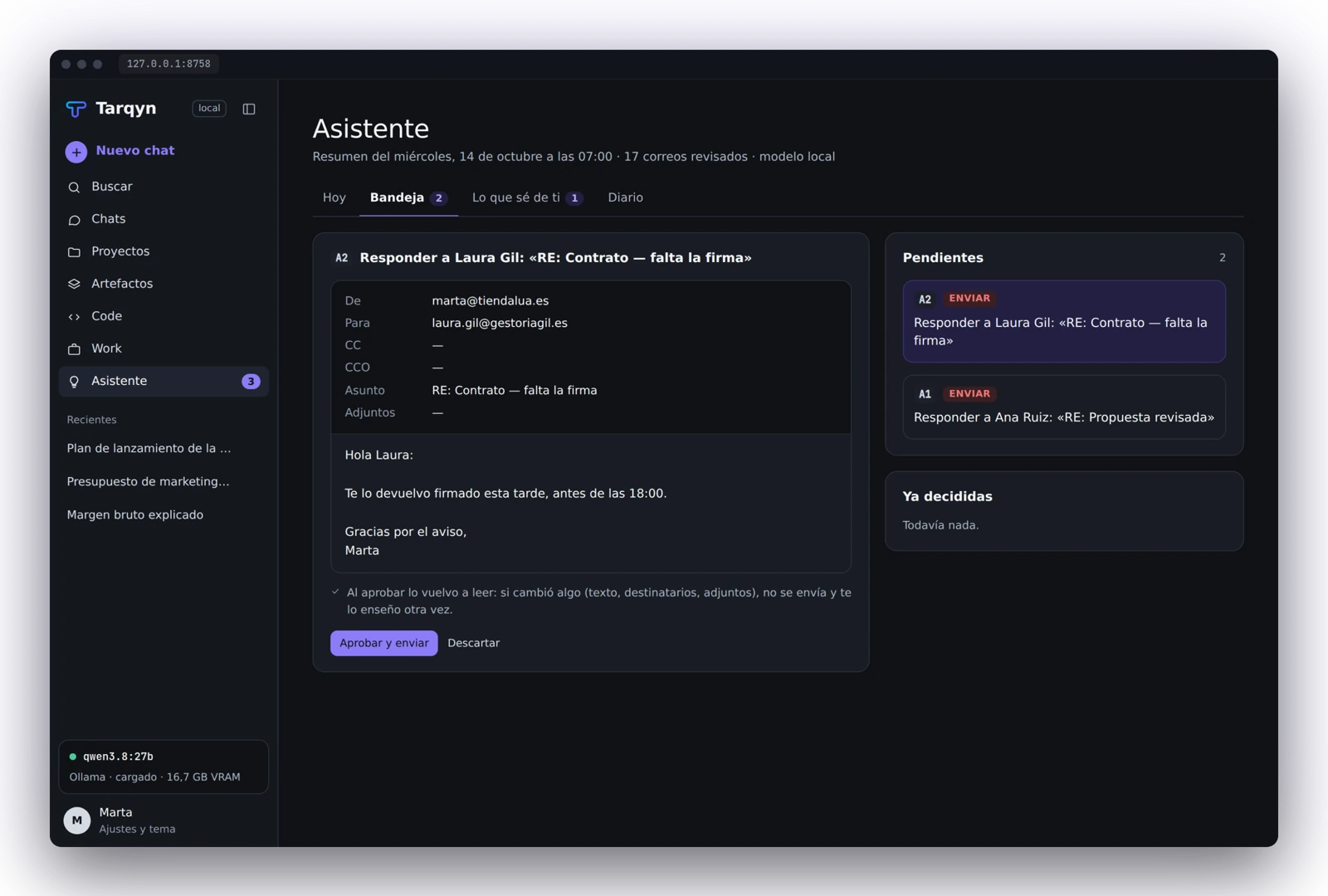Open the Lo que sé de ti tab
The height and width of the screenshot is (896, 1328).
(527, 197)
